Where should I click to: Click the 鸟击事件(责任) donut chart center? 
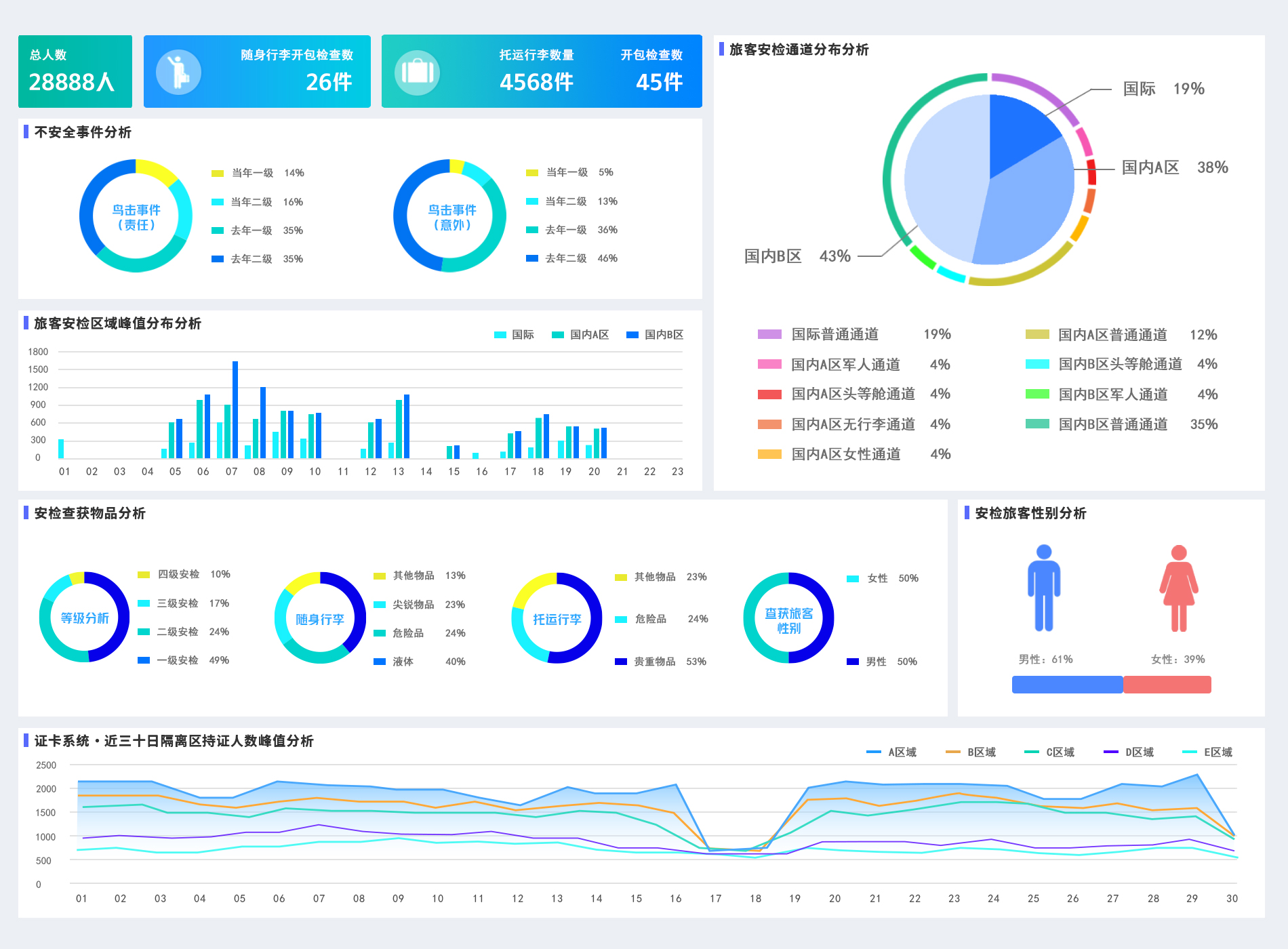pos(136,217)
